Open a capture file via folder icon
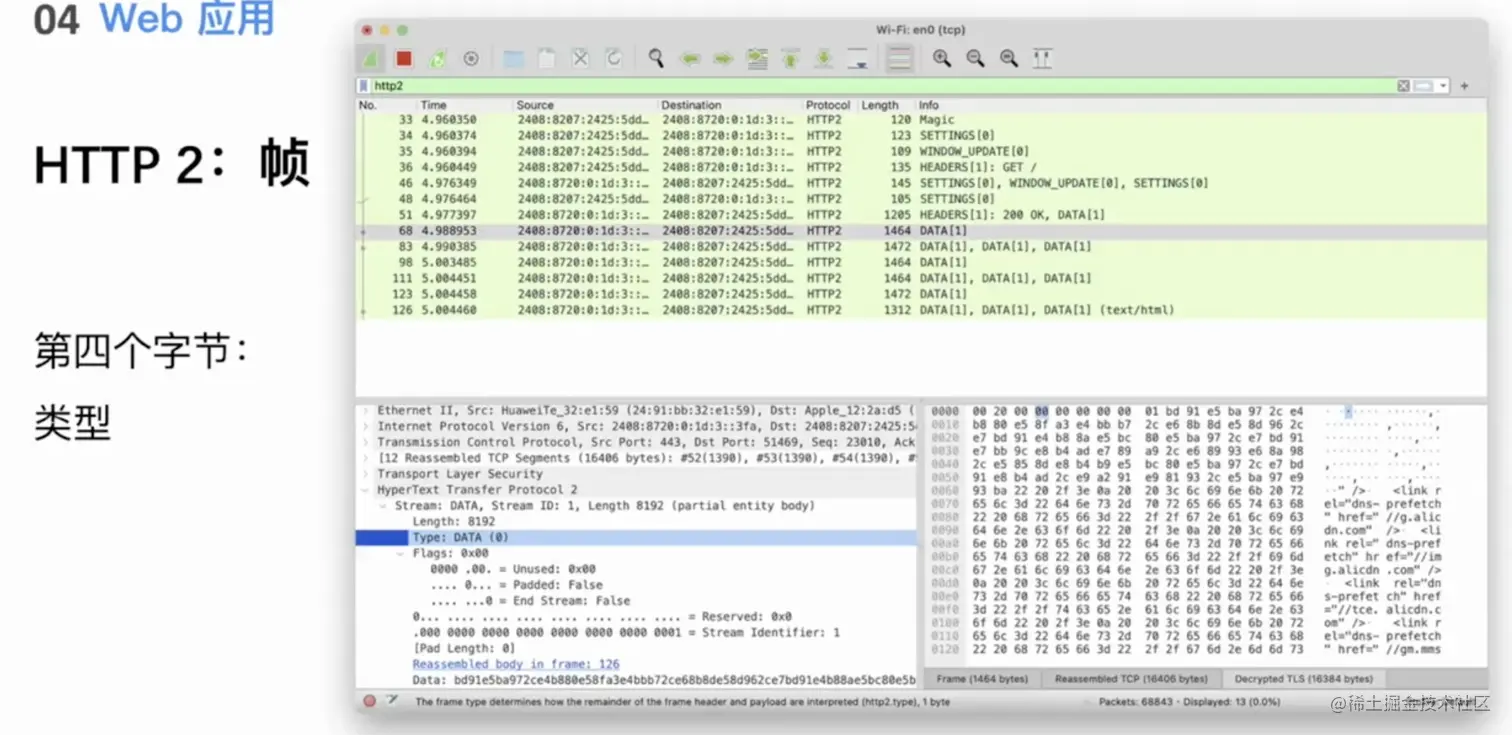1512x735 pixels. pos(514,59)
